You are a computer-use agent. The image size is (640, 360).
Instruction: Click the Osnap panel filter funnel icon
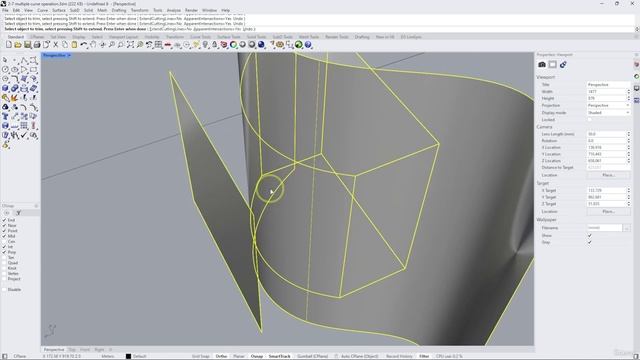click(18, 213)
